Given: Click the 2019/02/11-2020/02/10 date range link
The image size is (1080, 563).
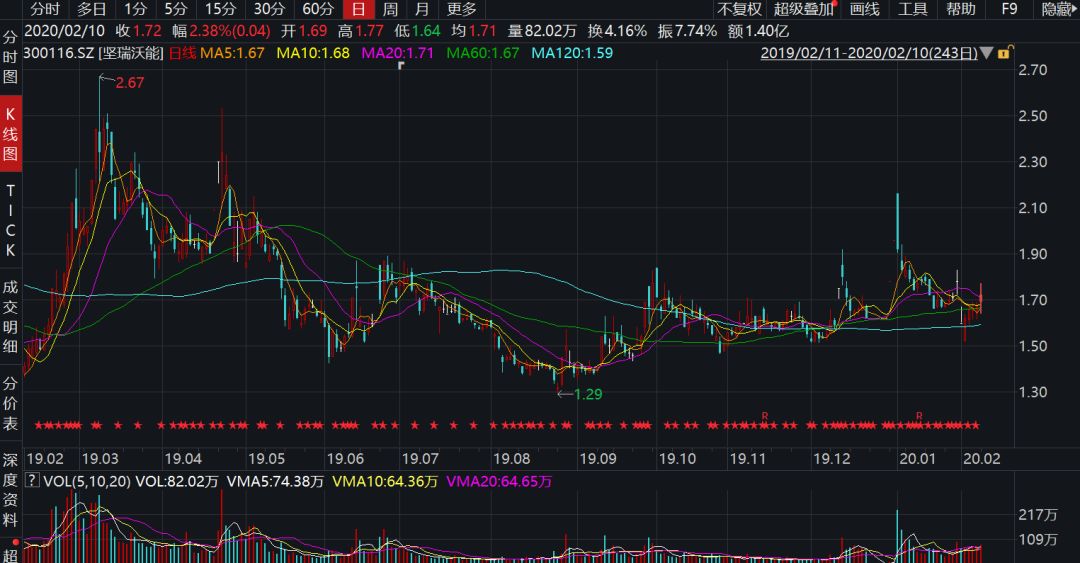Looking at the screenshot, I should [868, 53].
